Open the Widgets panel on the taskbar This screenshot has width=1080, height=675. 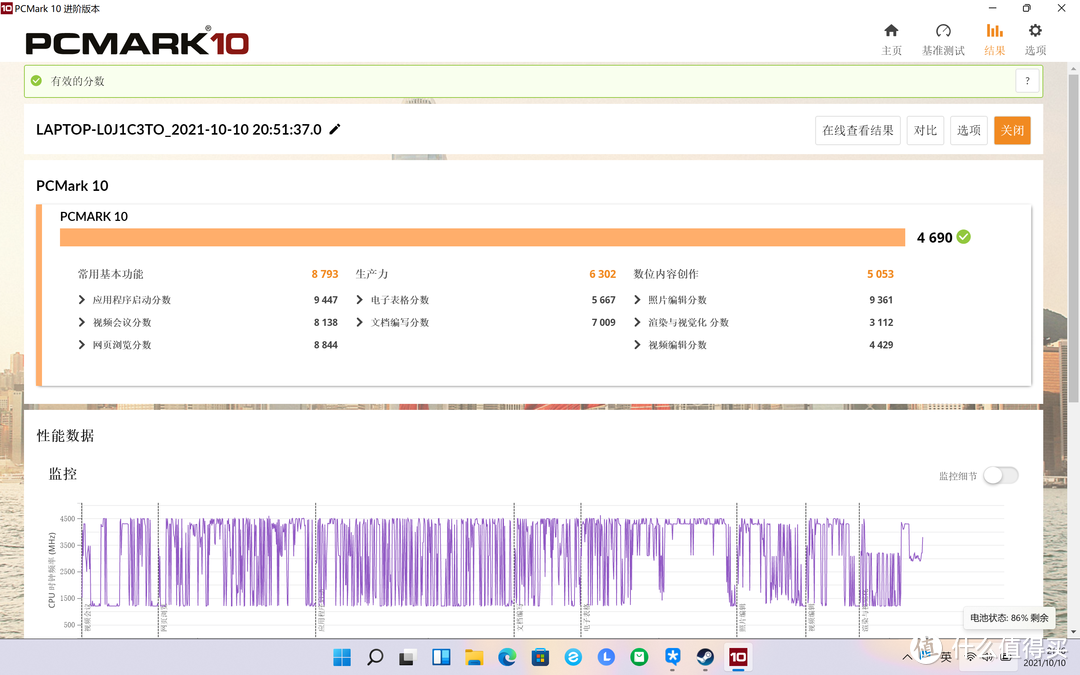click(x=441, y=657)
